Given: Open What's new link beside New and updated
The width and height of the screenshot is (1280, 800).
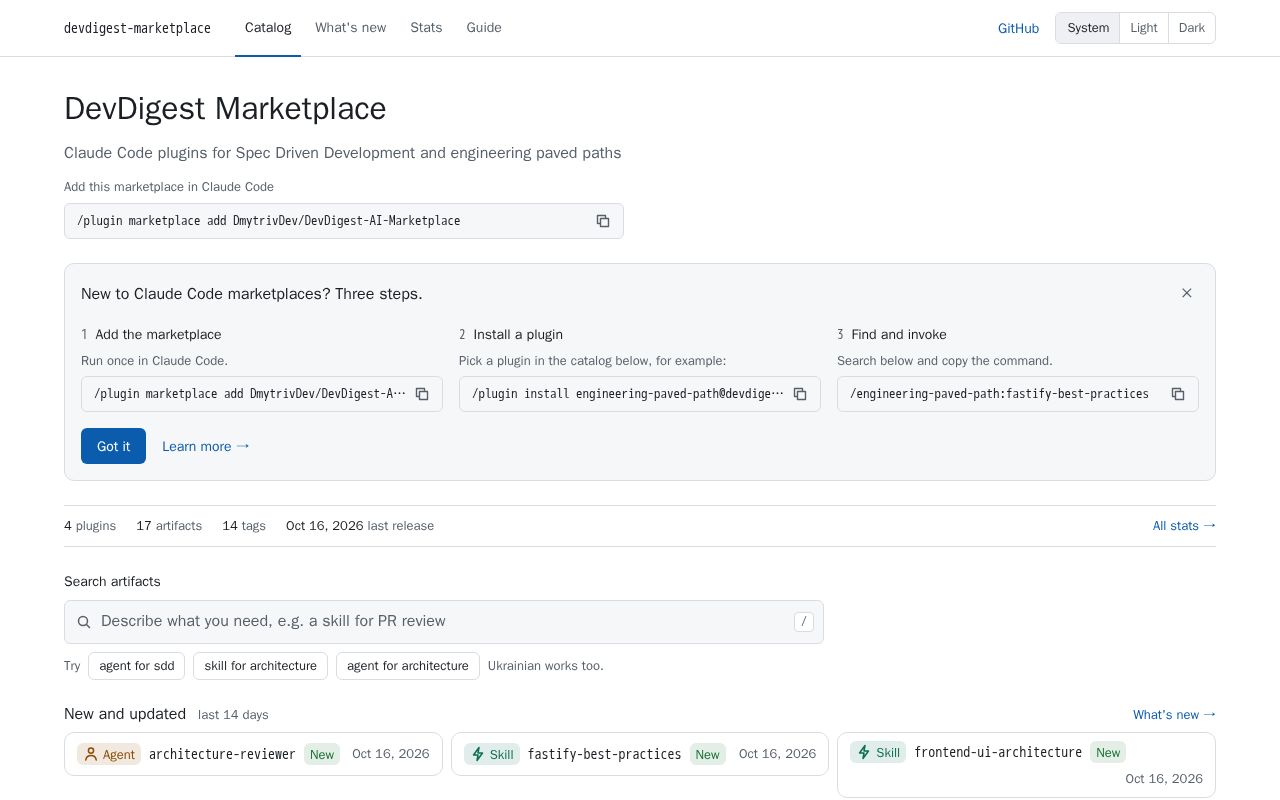Looking at the screenshot, I should pyautogui.click(x=1174, y=714).
